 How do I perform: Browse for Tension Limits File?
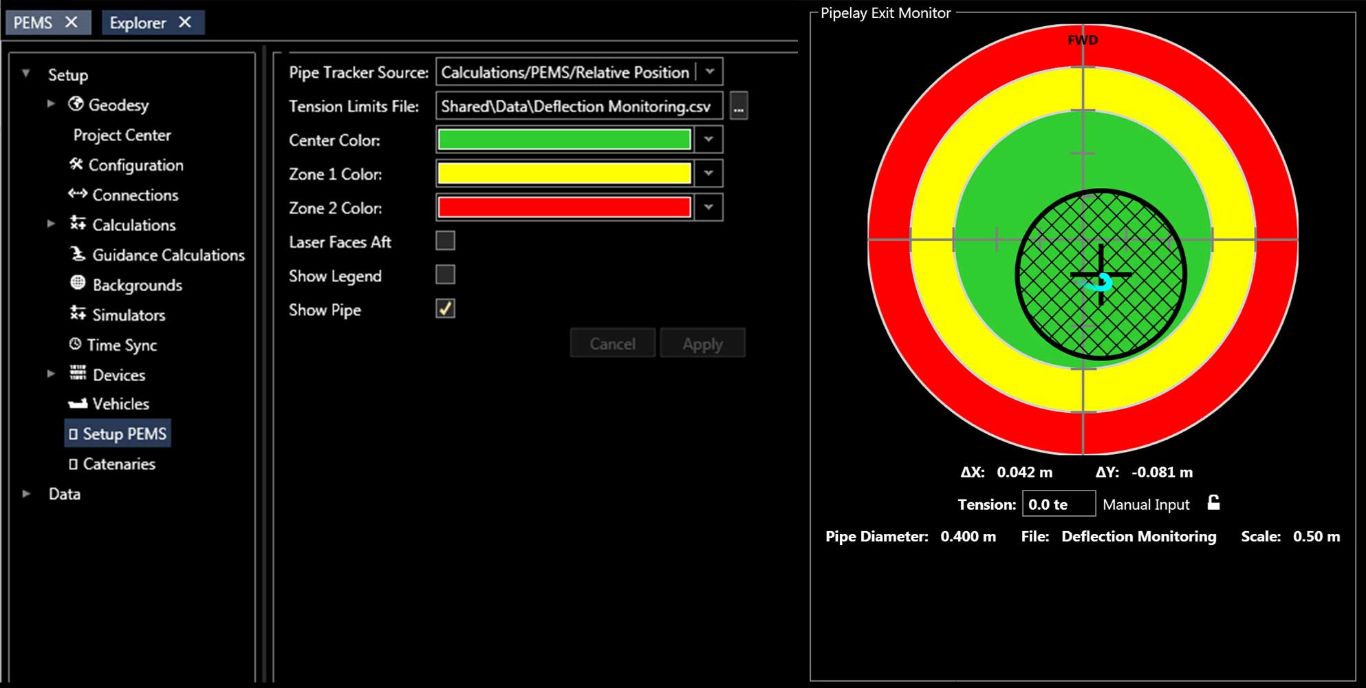click(x=739, y=106)
